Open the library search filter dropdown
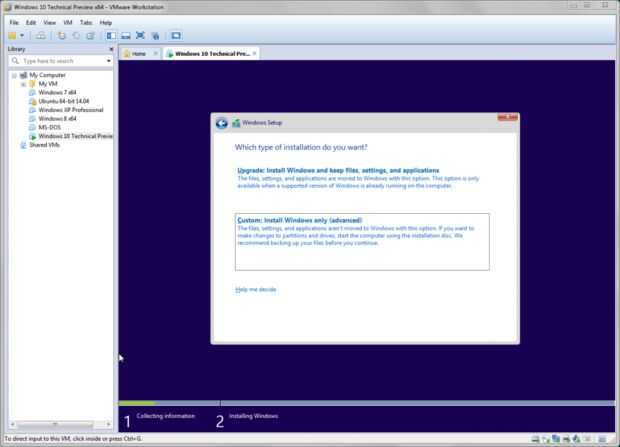The height and width of the screenshot is (447, 620). tap(109, 61)
